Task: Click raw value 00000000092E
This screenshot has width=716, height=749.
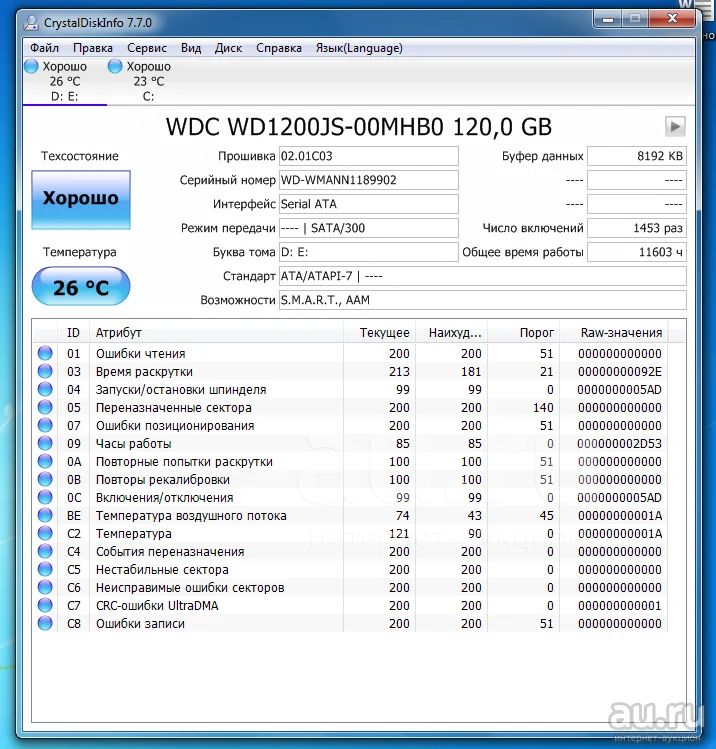Action: click(620, 372)
